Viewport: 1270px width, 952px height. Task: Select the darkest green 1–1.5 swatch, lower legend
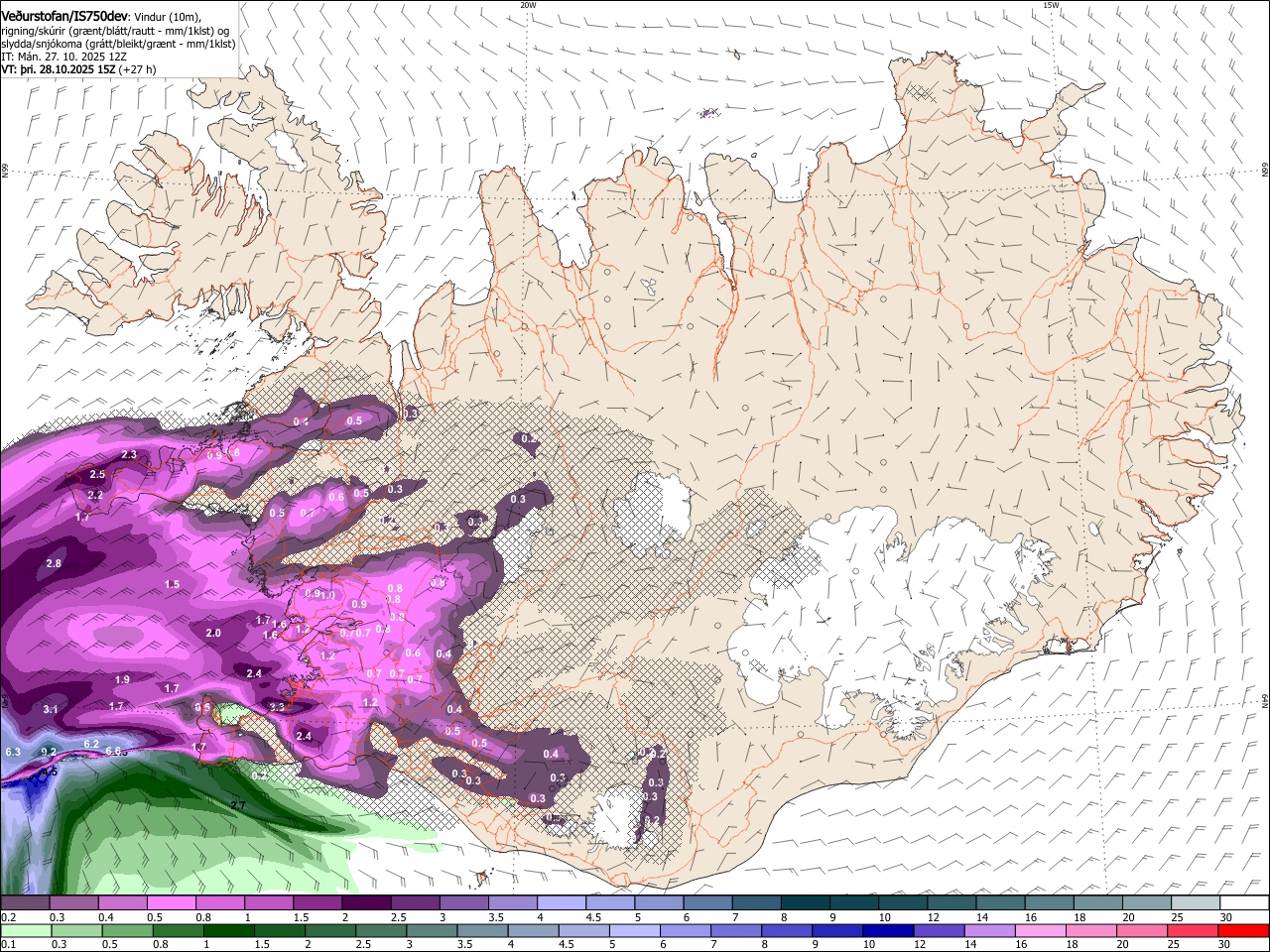pos(228,930)
